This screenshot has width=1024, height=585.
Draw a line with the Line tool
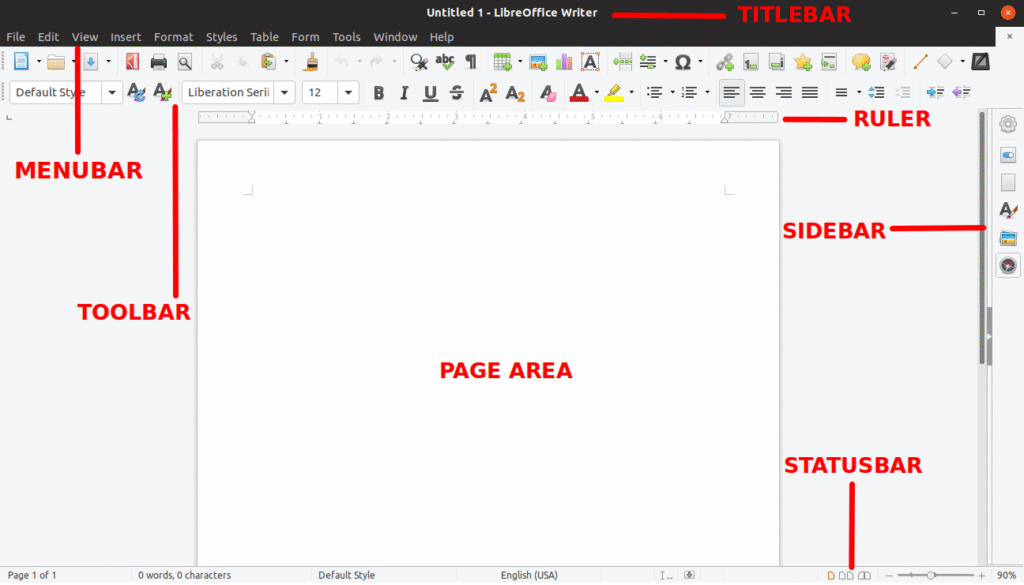tap(920, 62)
